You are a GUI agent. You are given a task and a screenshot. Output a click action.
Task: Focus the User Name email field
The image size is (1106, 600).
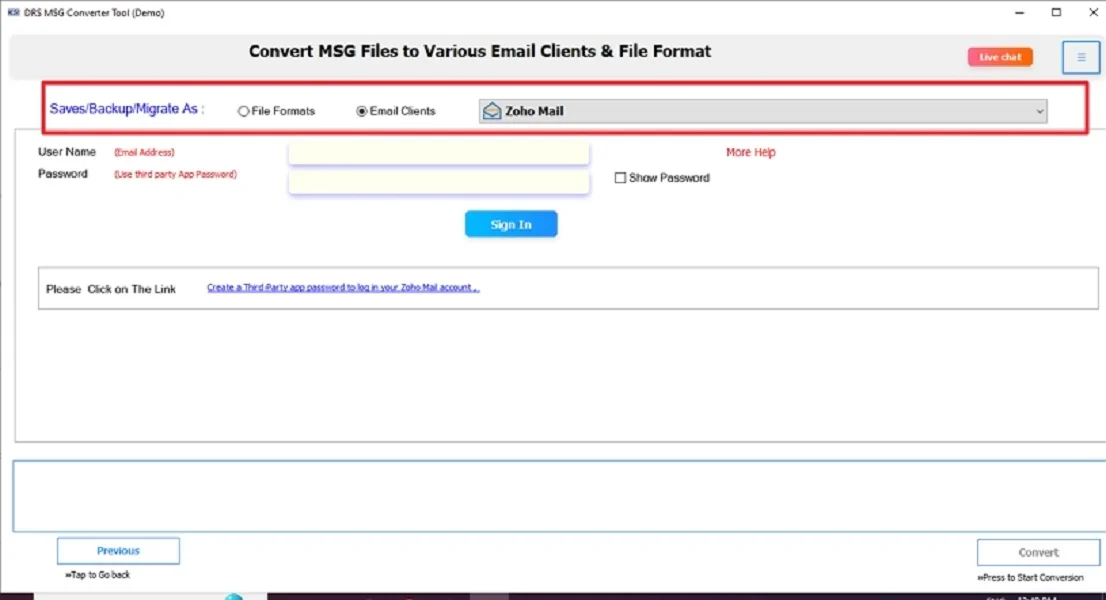click(438, 153)
